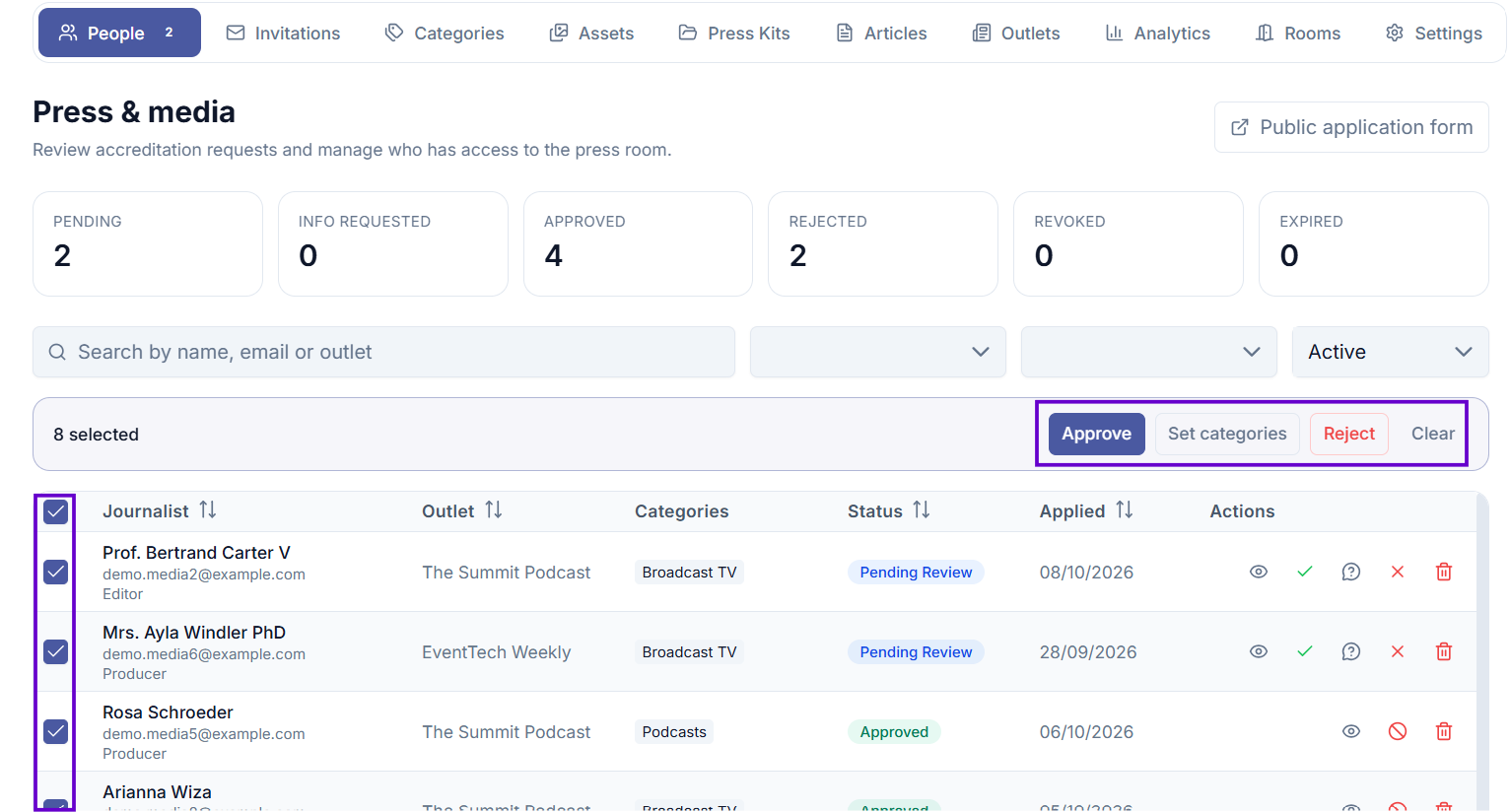
Task: Open the second empty filter dropdown
Action: [1149, 352]
